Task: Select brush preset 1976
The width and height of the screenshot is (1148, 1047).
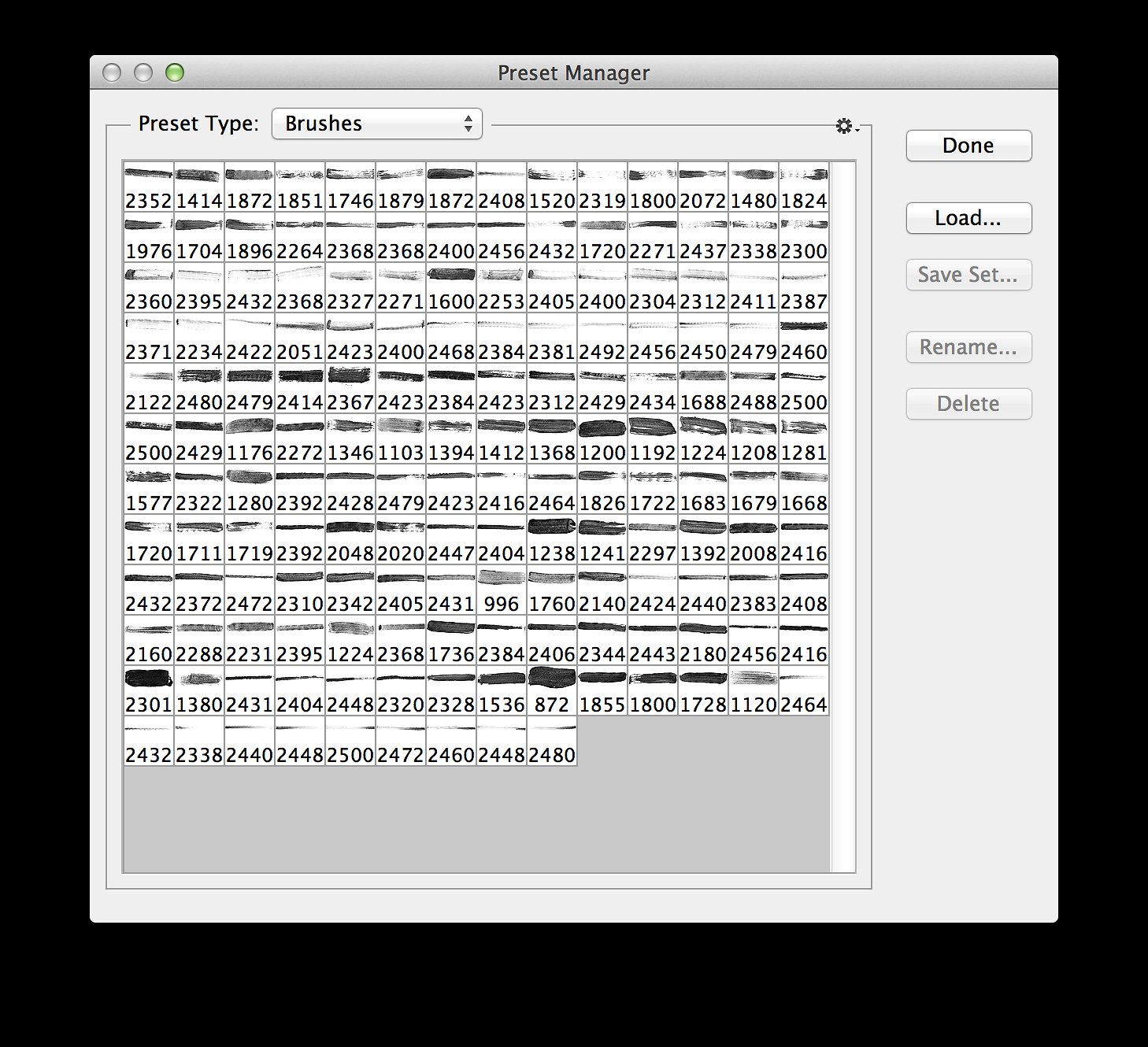Action: point(149,238)
